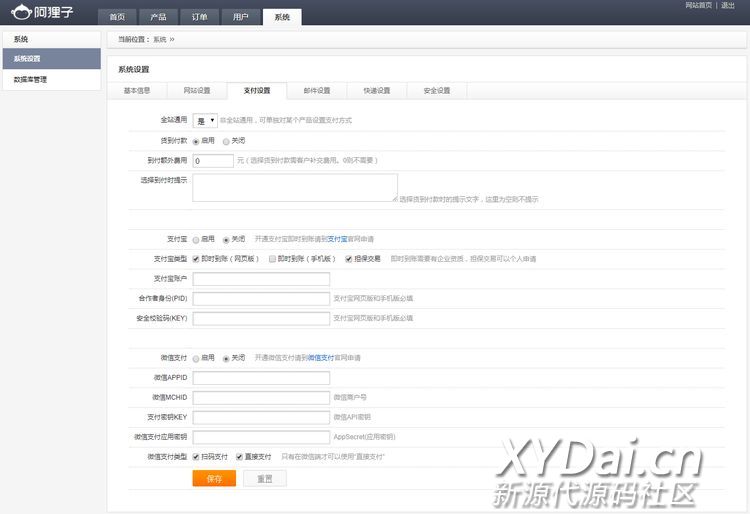Switch to the 邮件设置 tab
The height and width of the screenshot is (514, 750).
pyautogui.click(x=317, y=90)
